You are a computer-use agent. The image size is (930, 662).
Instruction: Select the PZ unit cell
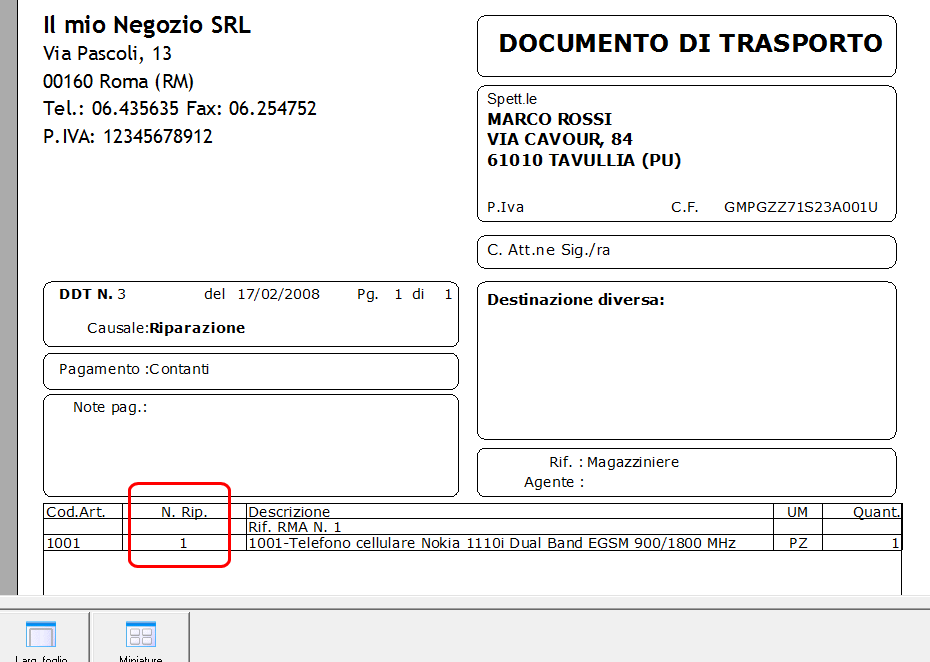point(798,543)
